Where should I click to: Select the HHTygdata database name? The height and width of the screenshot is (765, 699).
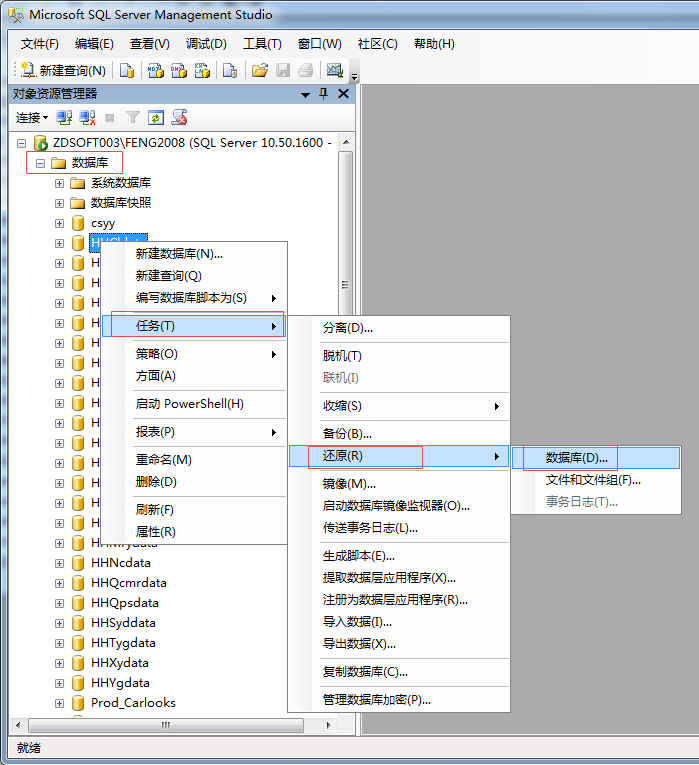click(123, 644)
